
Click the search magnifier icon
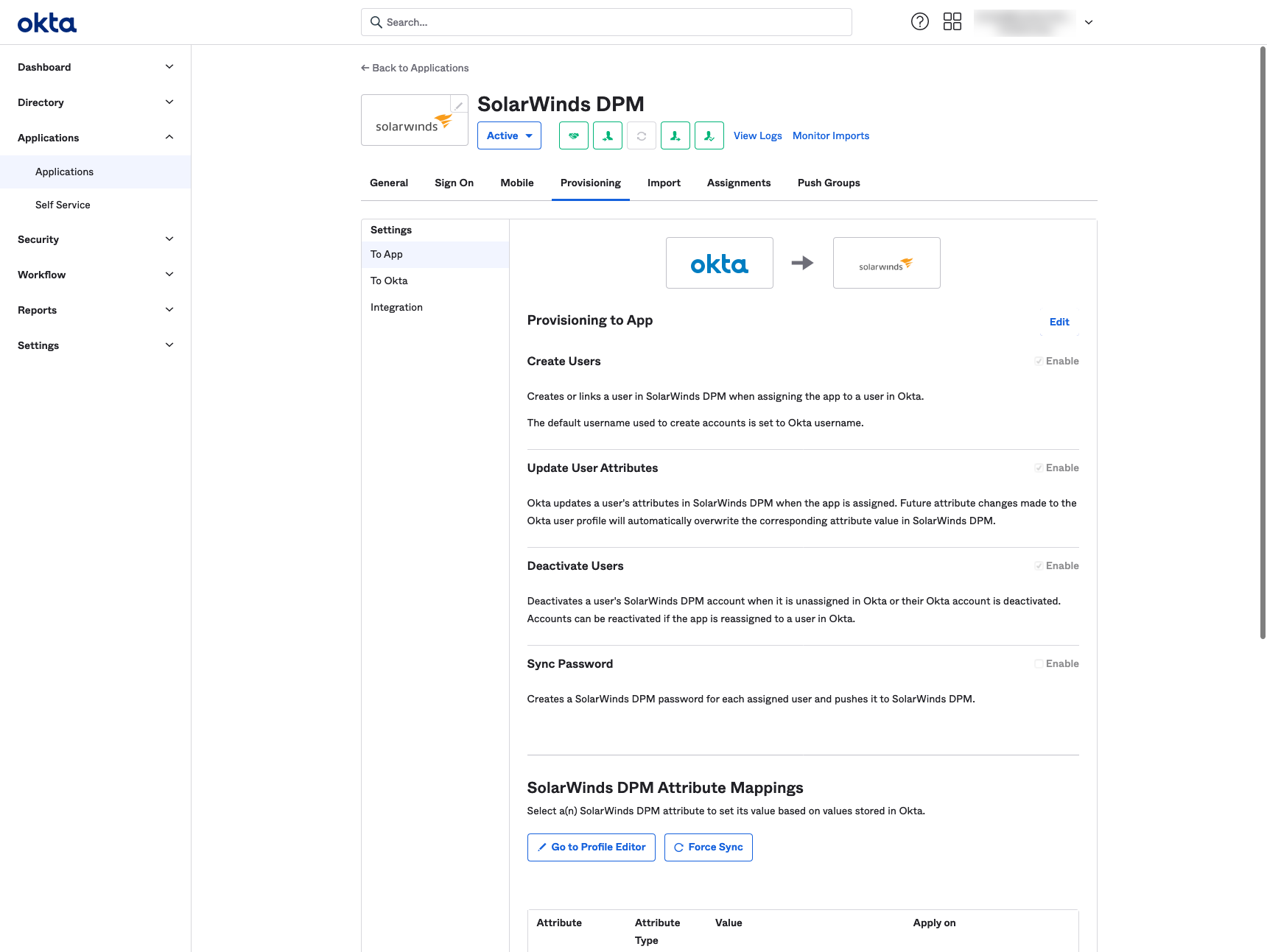coord(376,22)
